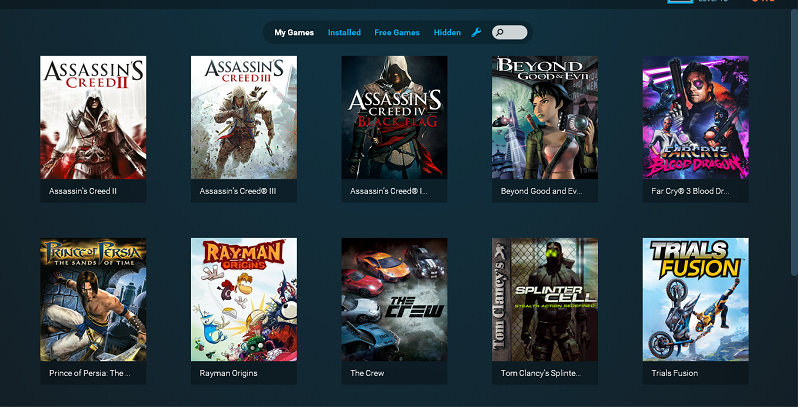Click the 'Assassin's Creed® I...' title label
The image size is (798, 407).
[x=389, y=191]
